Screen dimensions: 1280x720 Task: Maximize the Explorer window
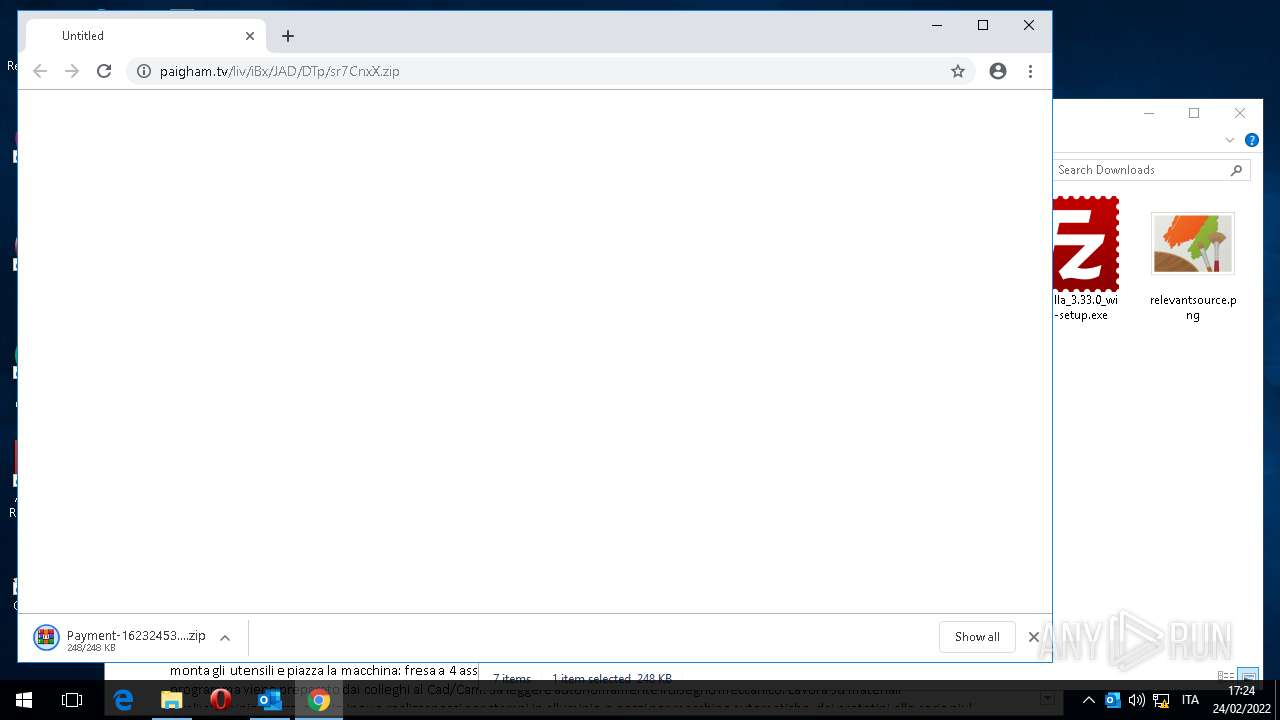click(1193, 113)
